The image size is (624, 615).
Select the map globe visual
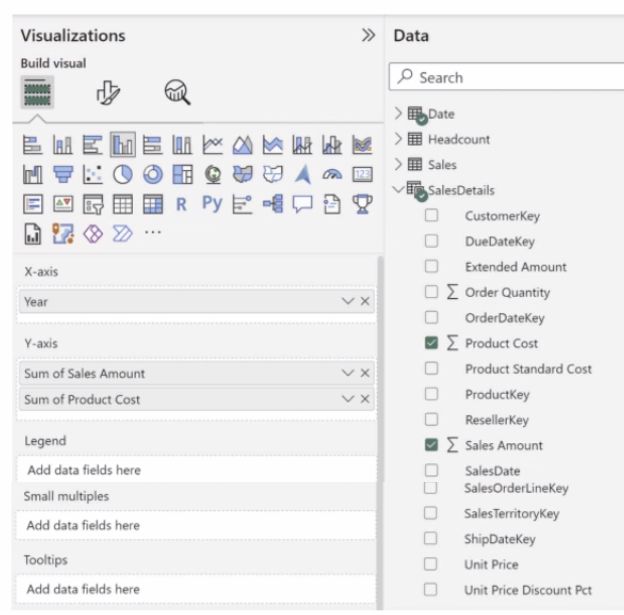[213, 174]
